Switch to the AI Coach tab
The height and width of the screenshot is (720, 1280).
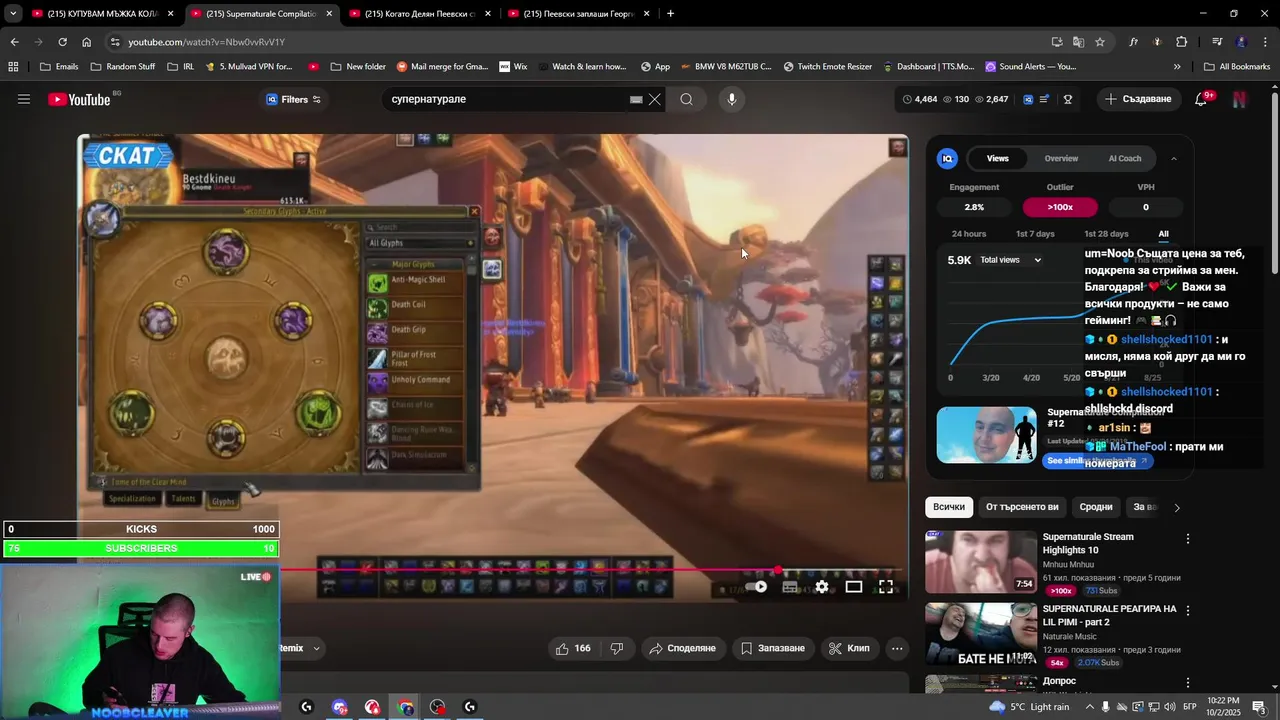1125,158
